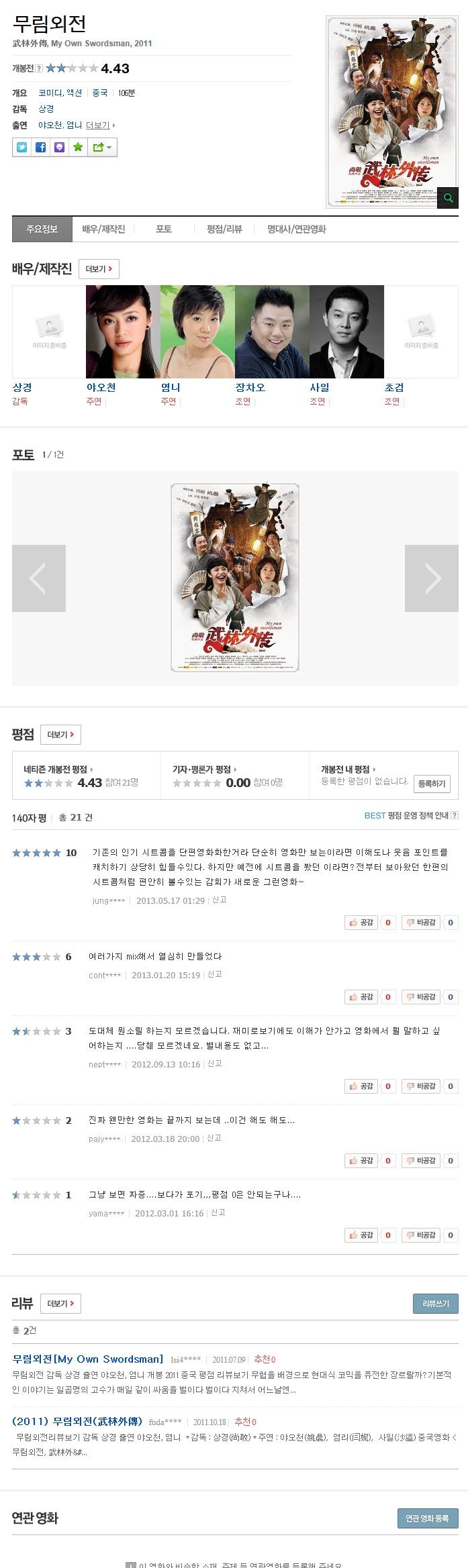Image resolution: width=468 pixels, height=1568 pixels.
Task: Click the purple chat share icon
Action: (60, 147)
